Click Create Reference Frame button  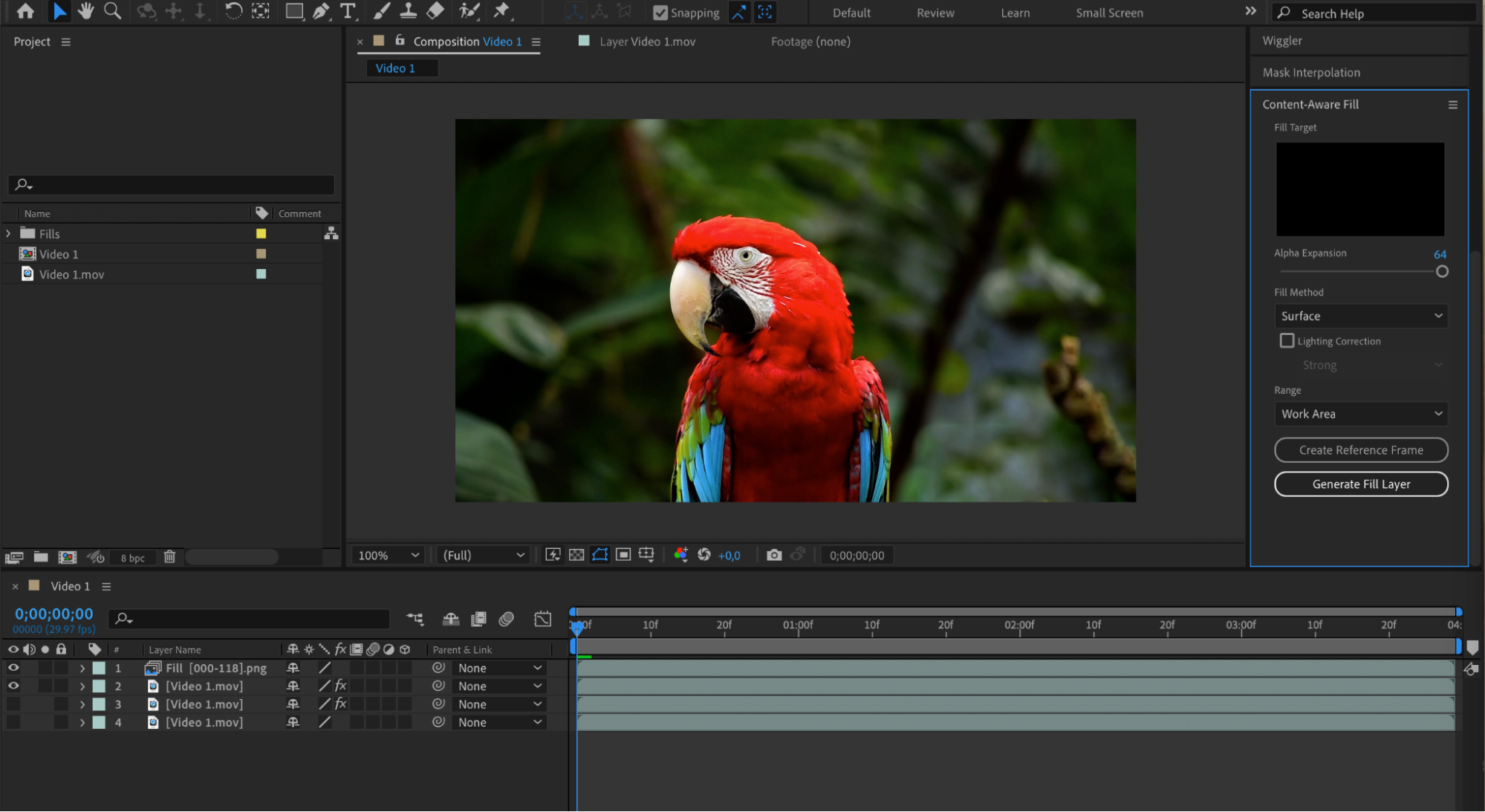coord(1360,449)
